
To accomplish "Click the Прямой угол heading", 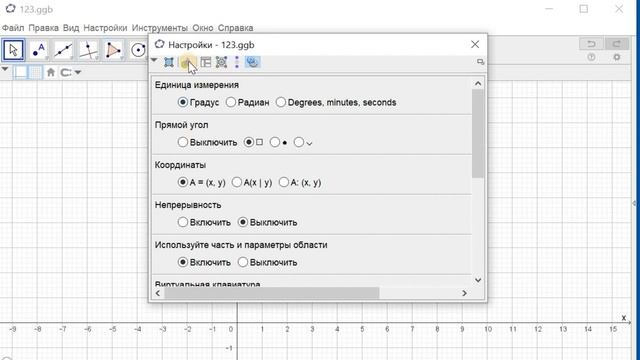I will tap(182, 125).
